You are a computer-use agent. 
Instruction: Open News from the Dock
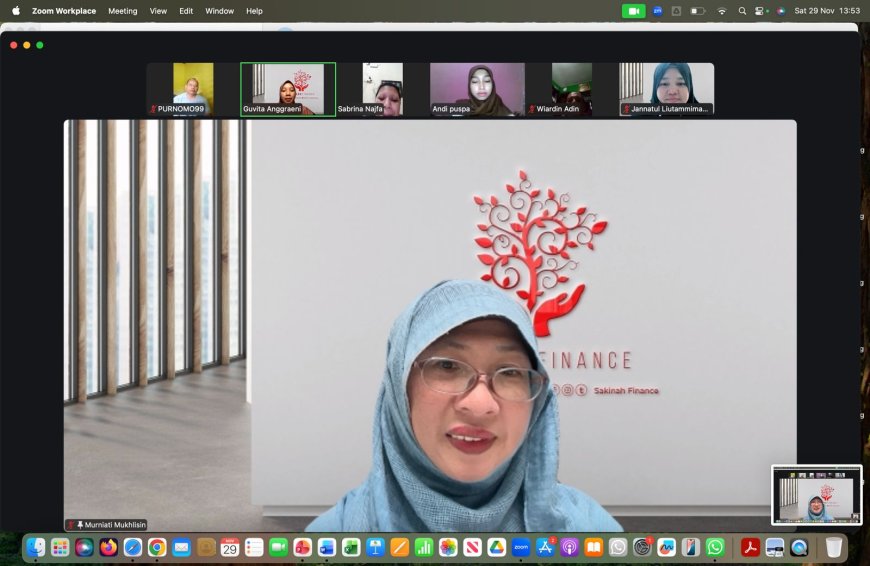pos(473,548)
